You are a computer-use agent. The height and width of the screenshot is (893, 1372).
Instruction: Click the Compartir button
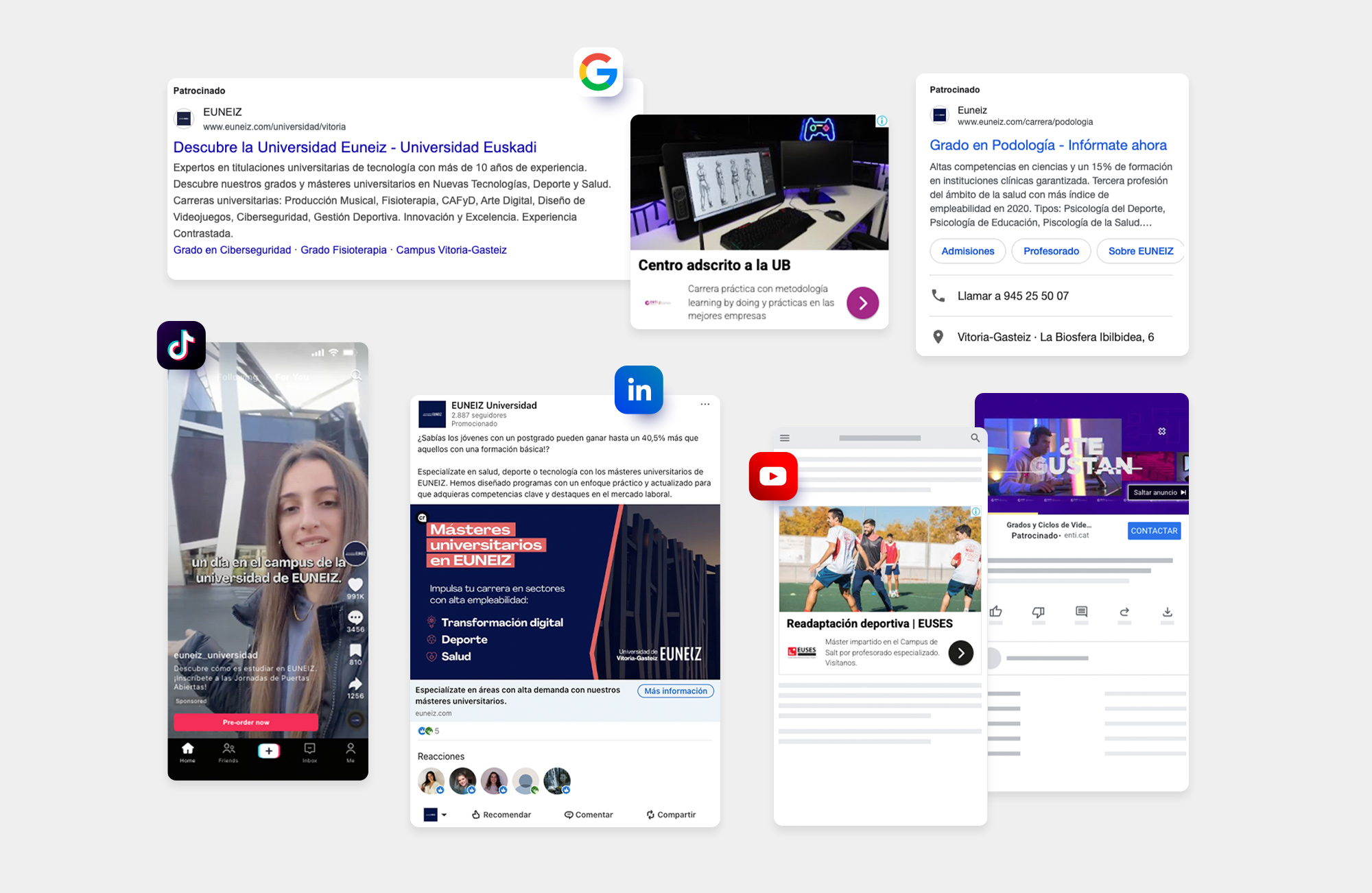click(671, 815)
